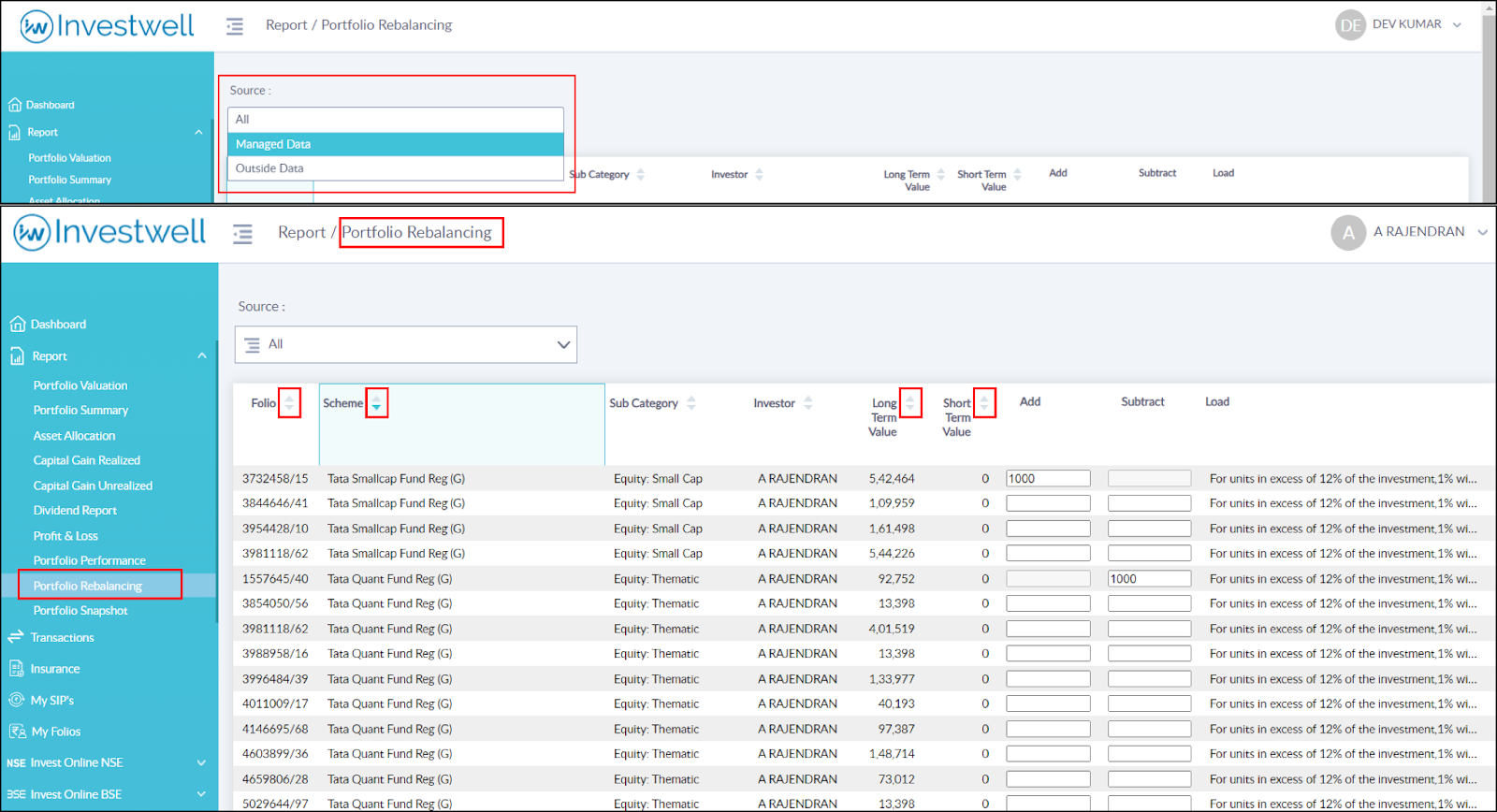The image size is (1497, 812).
Task: Click Add field for folio 3844646/41
Action: [x=1048, y=503]
